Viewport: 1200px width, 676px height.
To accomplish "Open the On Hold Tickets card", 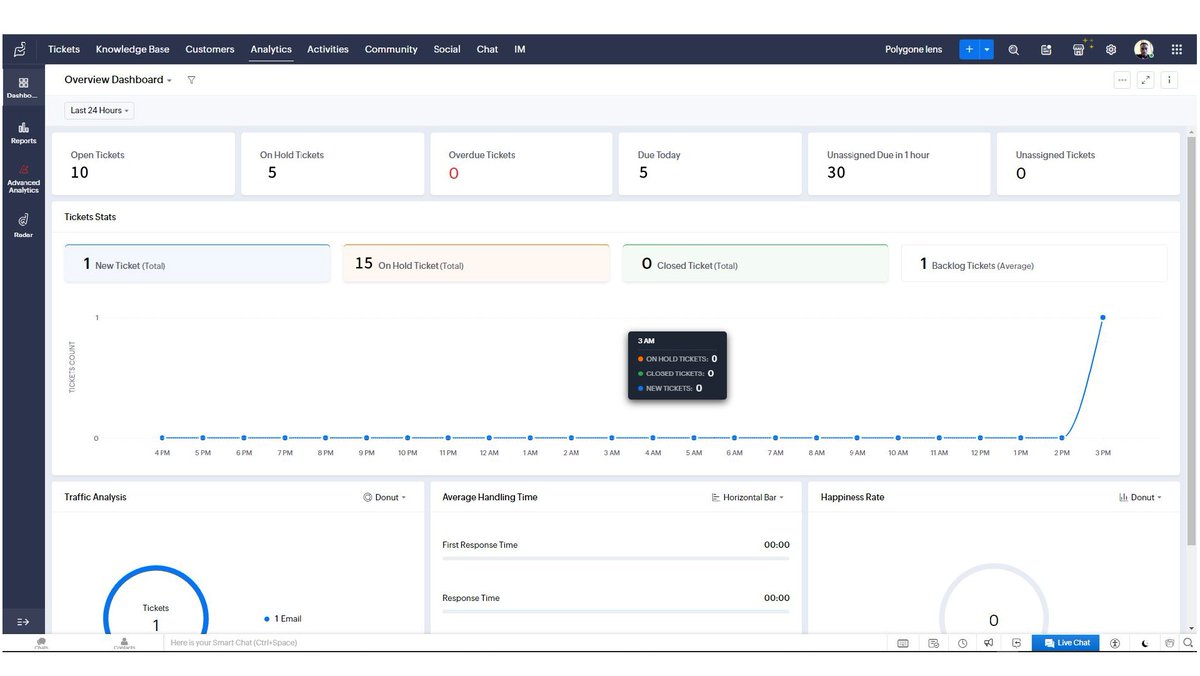I will pos(330,164).
